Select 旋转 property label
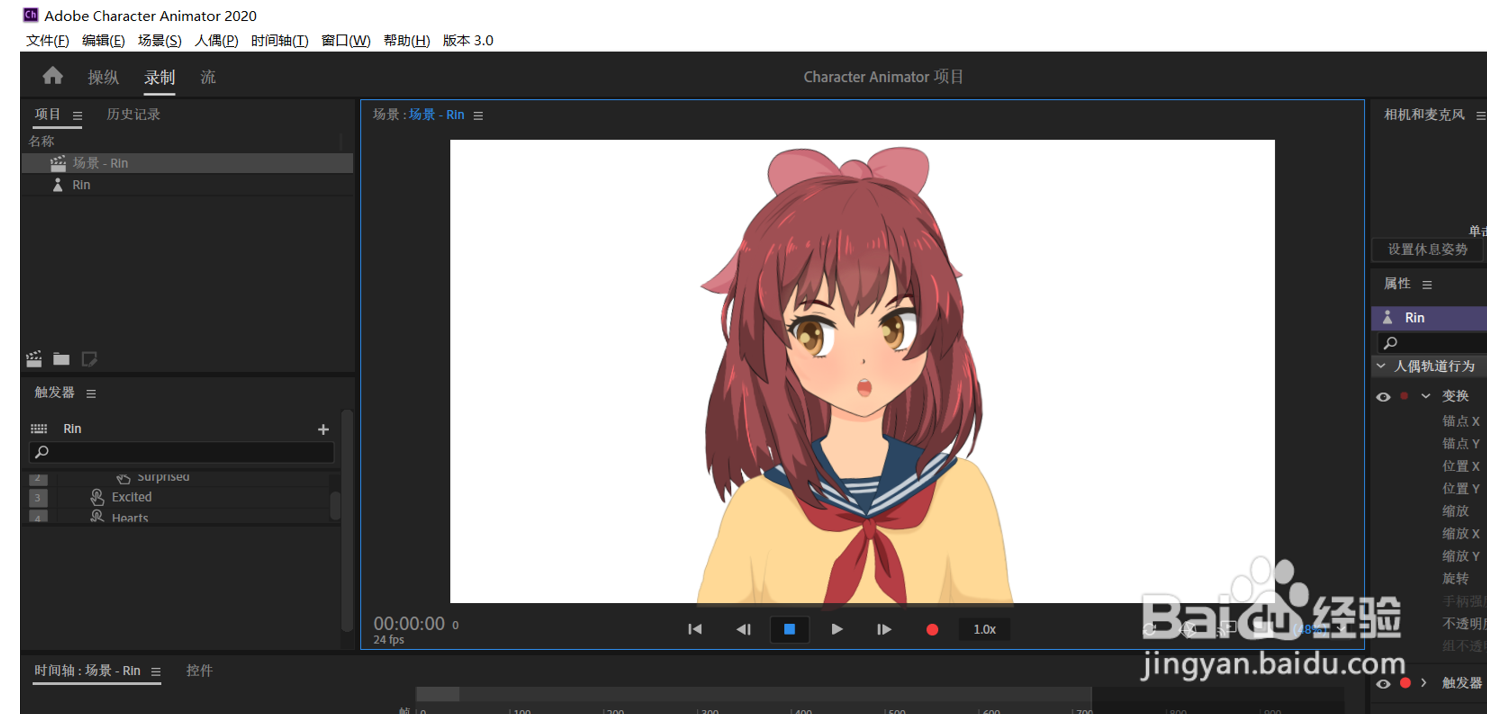This screenshot has width=1487, height=715. (1455, 578)
